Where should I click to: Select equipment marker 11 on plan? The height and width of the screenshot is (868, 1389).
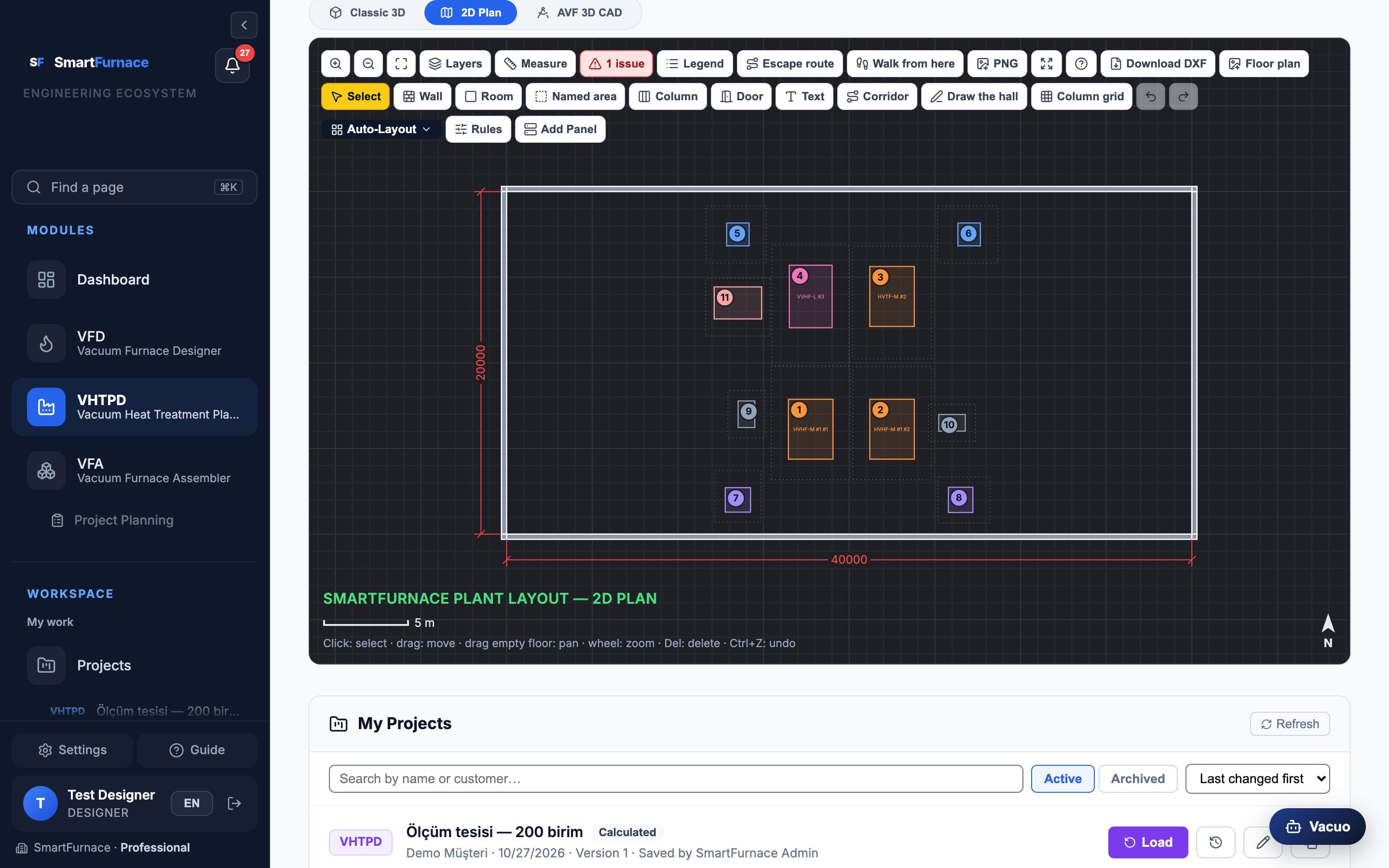[737, 302]
